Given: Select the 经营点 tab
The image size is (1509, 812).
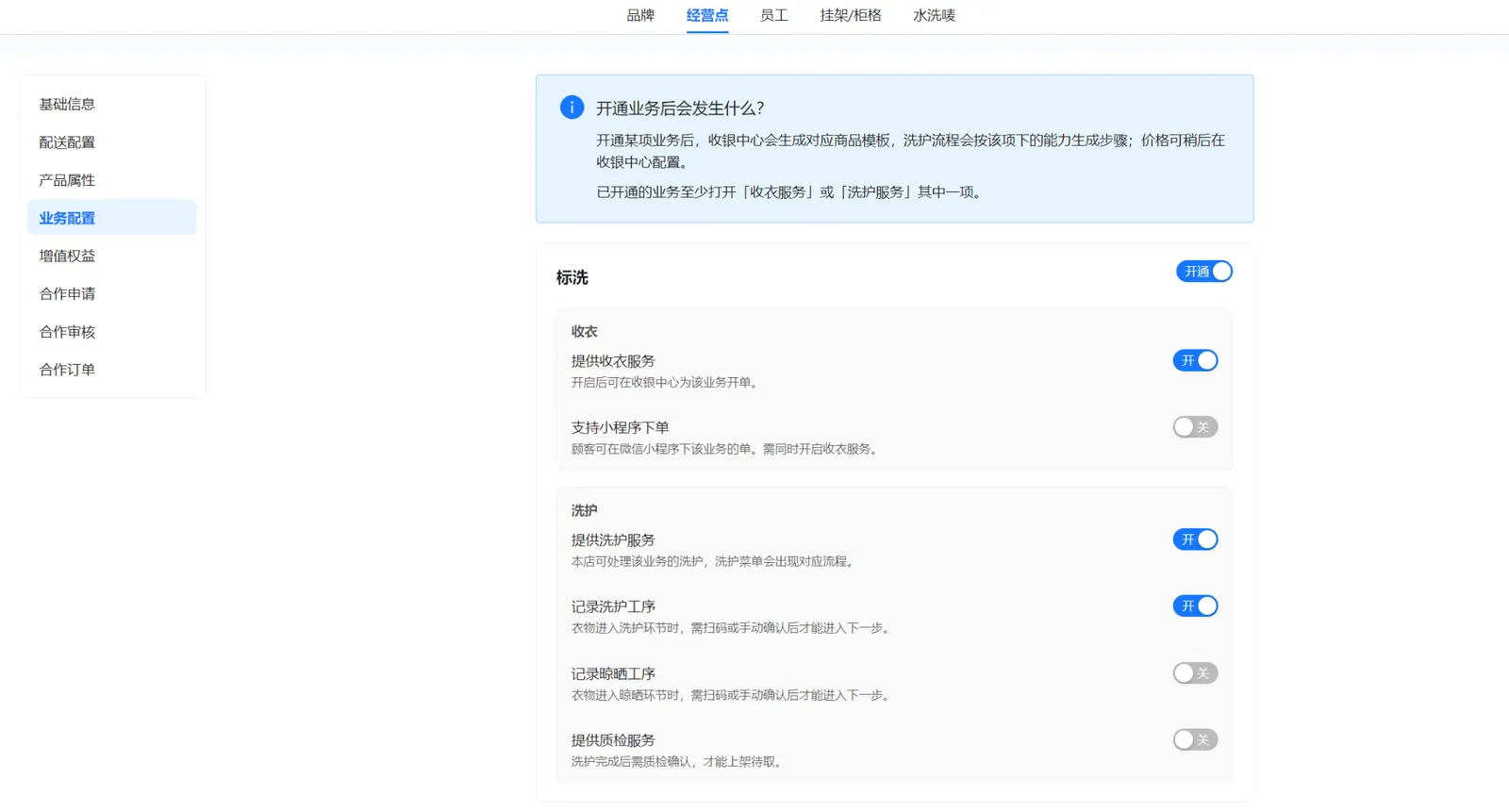Looking at the screenshot, I should coord(707,15).
